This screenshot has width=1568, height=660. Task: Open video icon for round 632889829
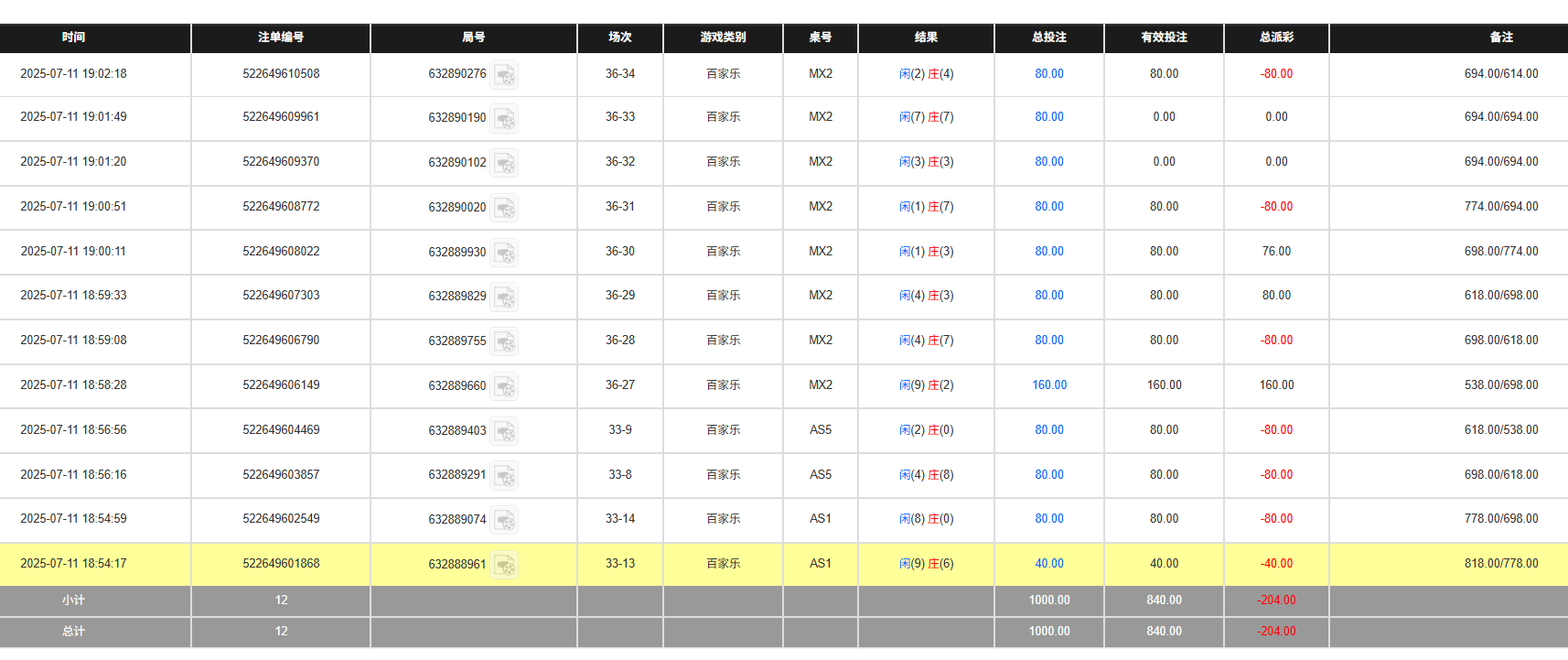[504, 297]
